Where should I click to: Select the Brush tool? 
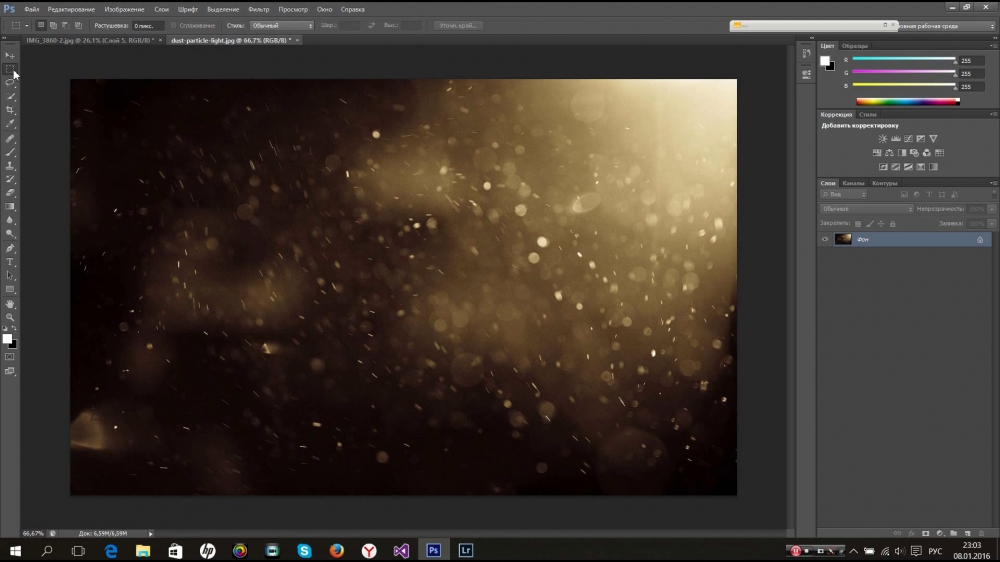pos(10,152)
